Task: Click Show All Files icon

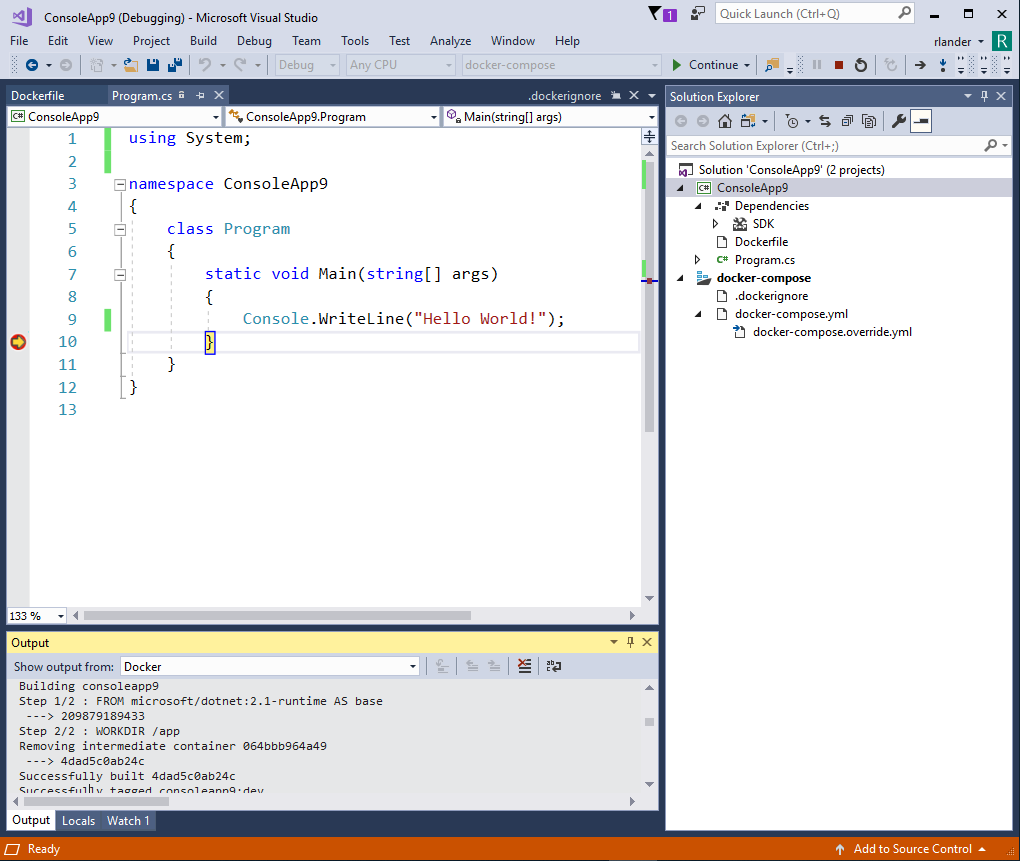Action: [868, 121]
